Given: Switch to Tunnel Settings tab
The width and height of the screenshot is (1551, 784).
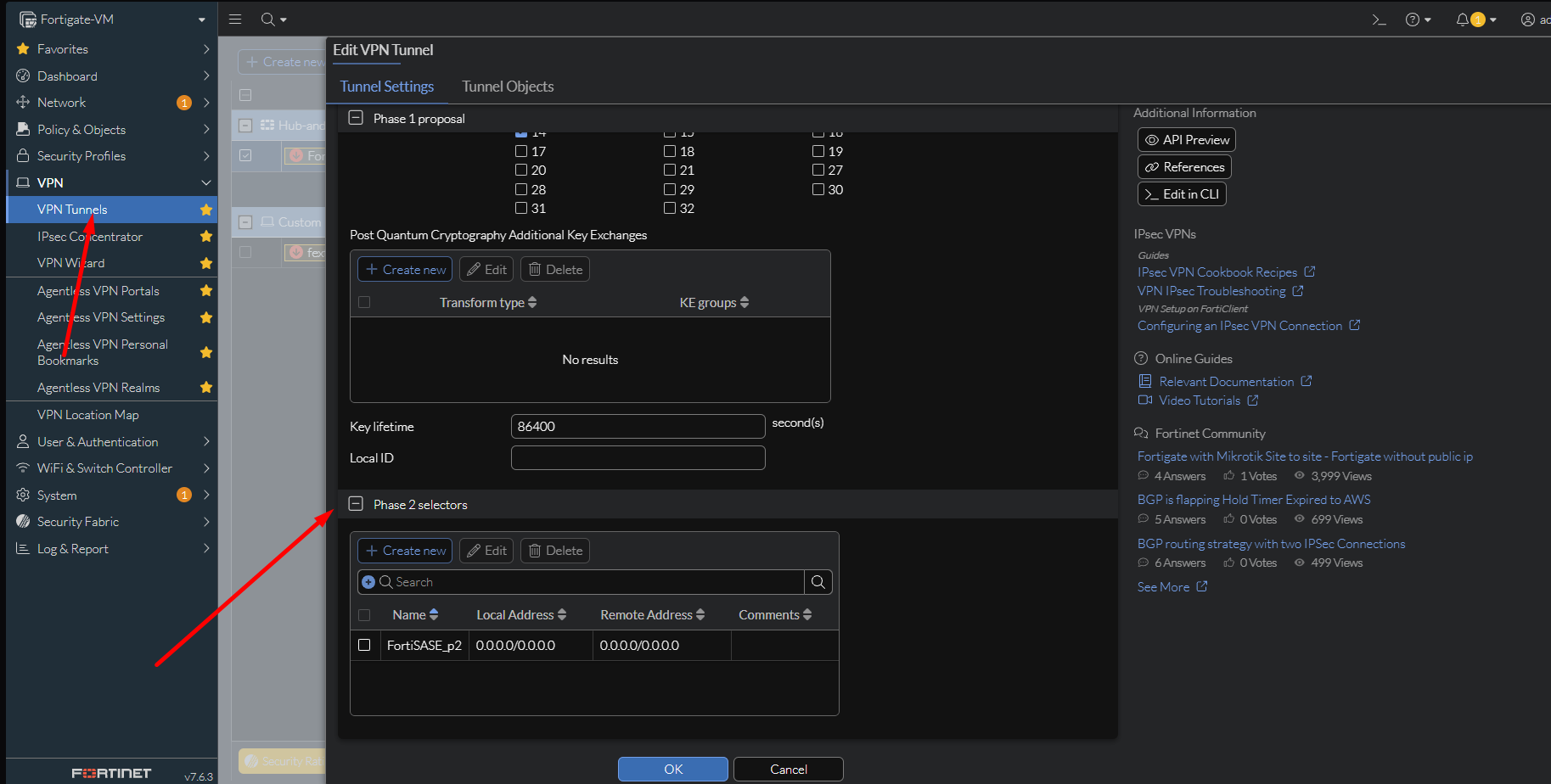Looking at the screenshot, I should point(387,87).
